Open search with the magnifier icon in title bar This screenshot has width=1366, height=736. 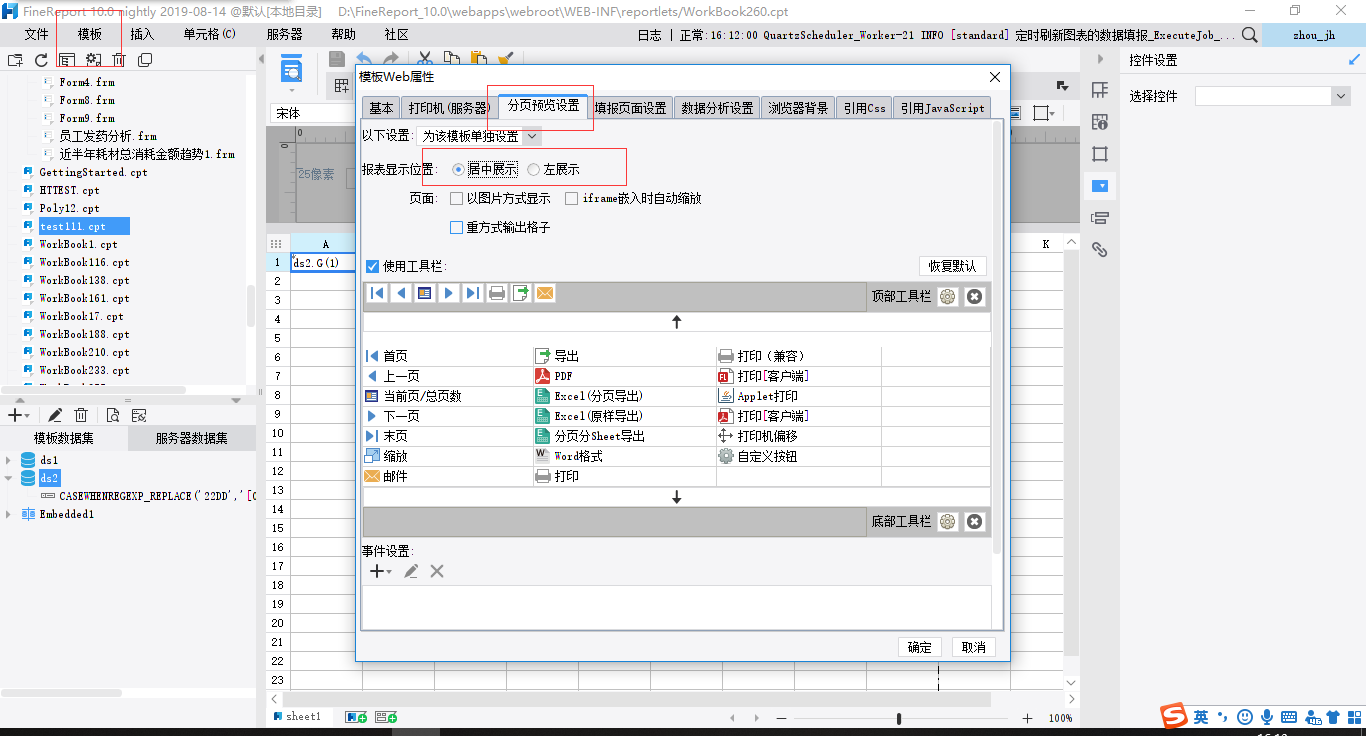click(1250, 34)
